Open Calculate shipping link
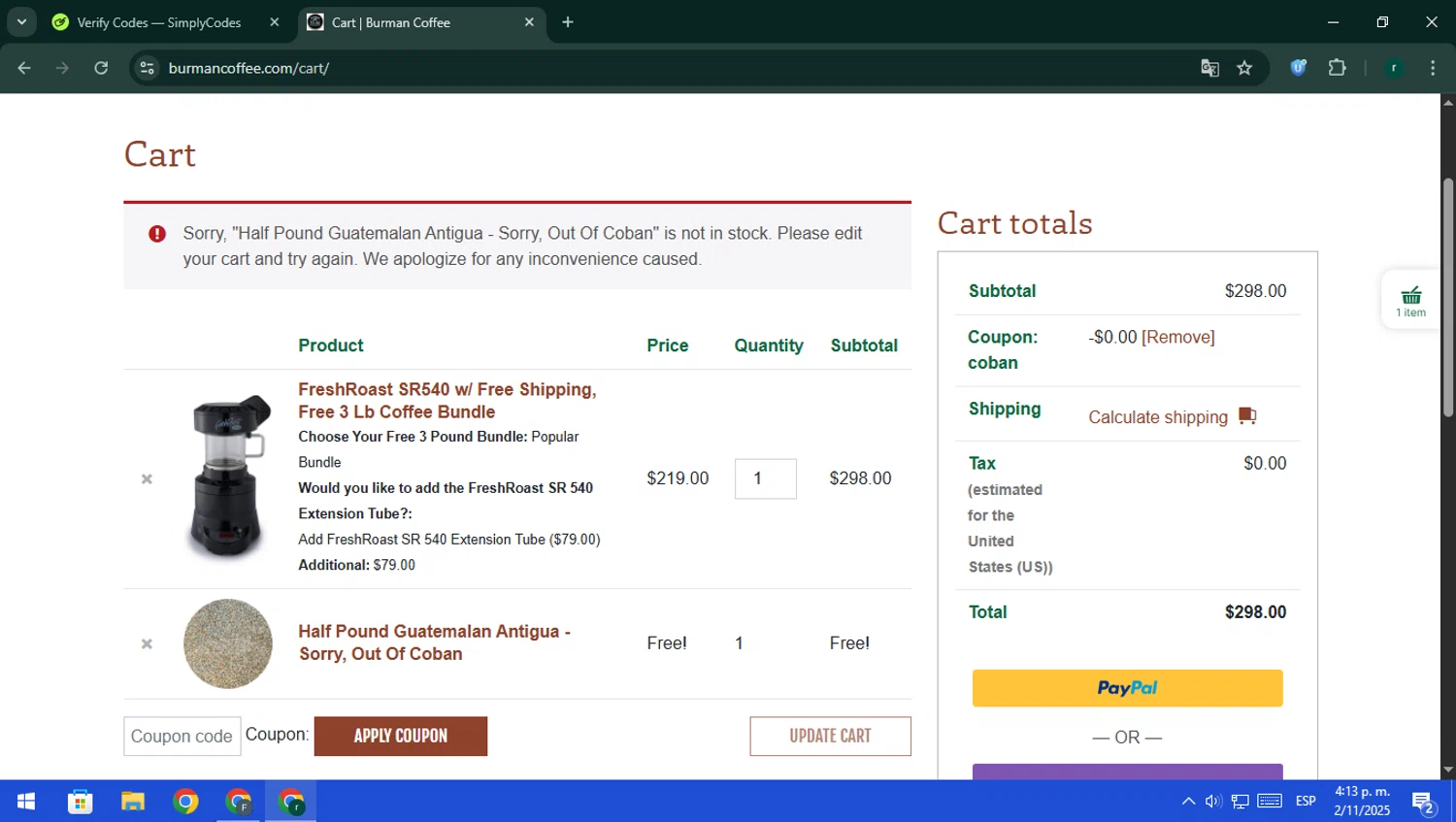The height and width of the screenshot is (822, 1456). 1158,417
